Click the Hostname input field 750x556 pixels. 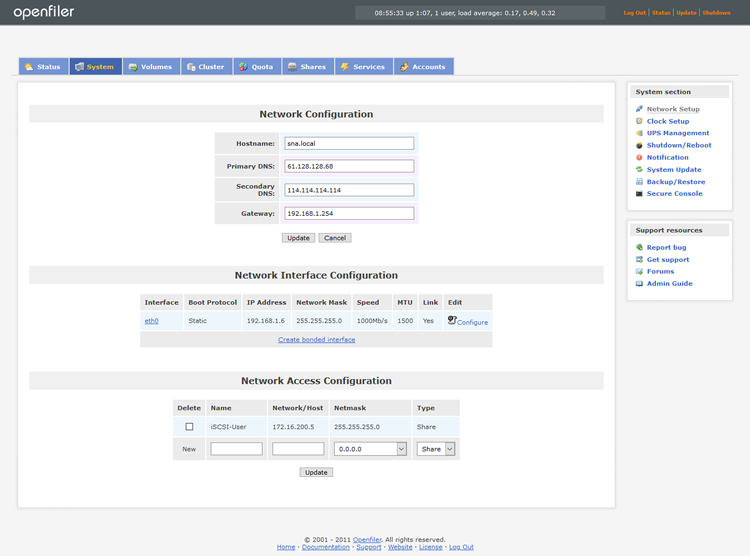349,143
